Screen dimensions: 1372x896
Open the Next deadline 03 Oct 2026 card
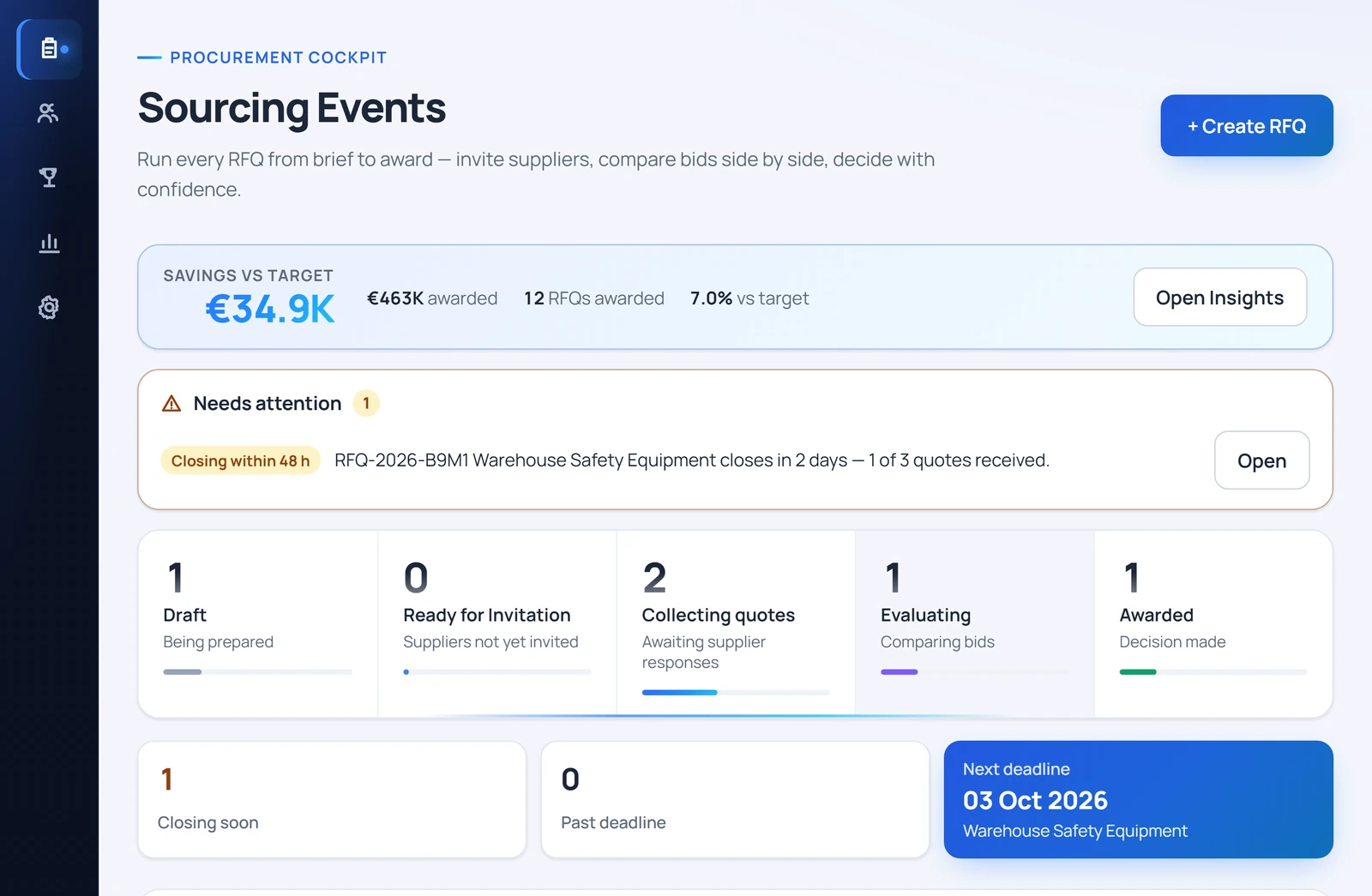[x=1138, y=799]
